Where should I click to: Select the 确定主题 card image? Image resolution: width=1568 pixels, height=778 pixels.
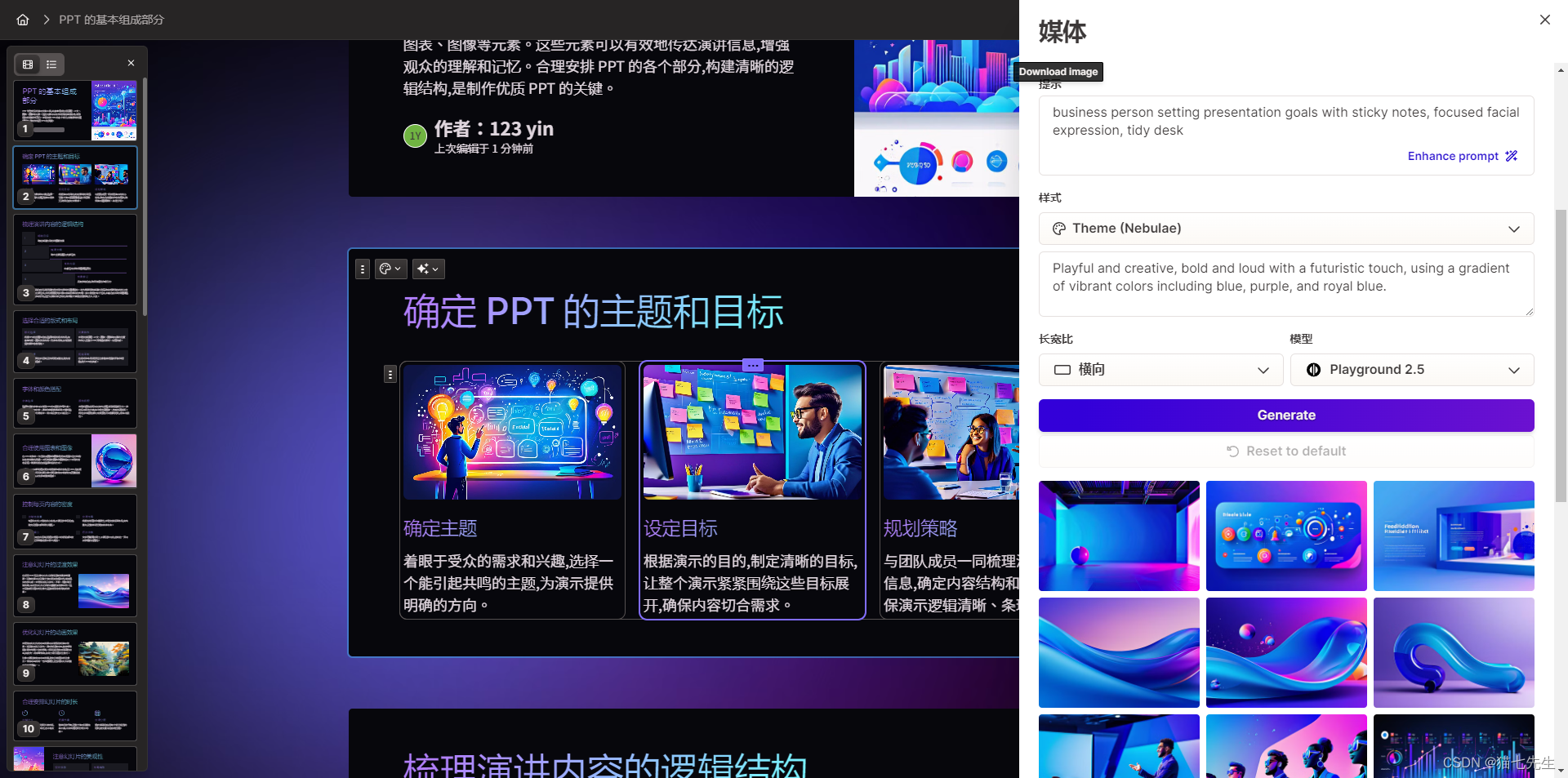[513, 432]
